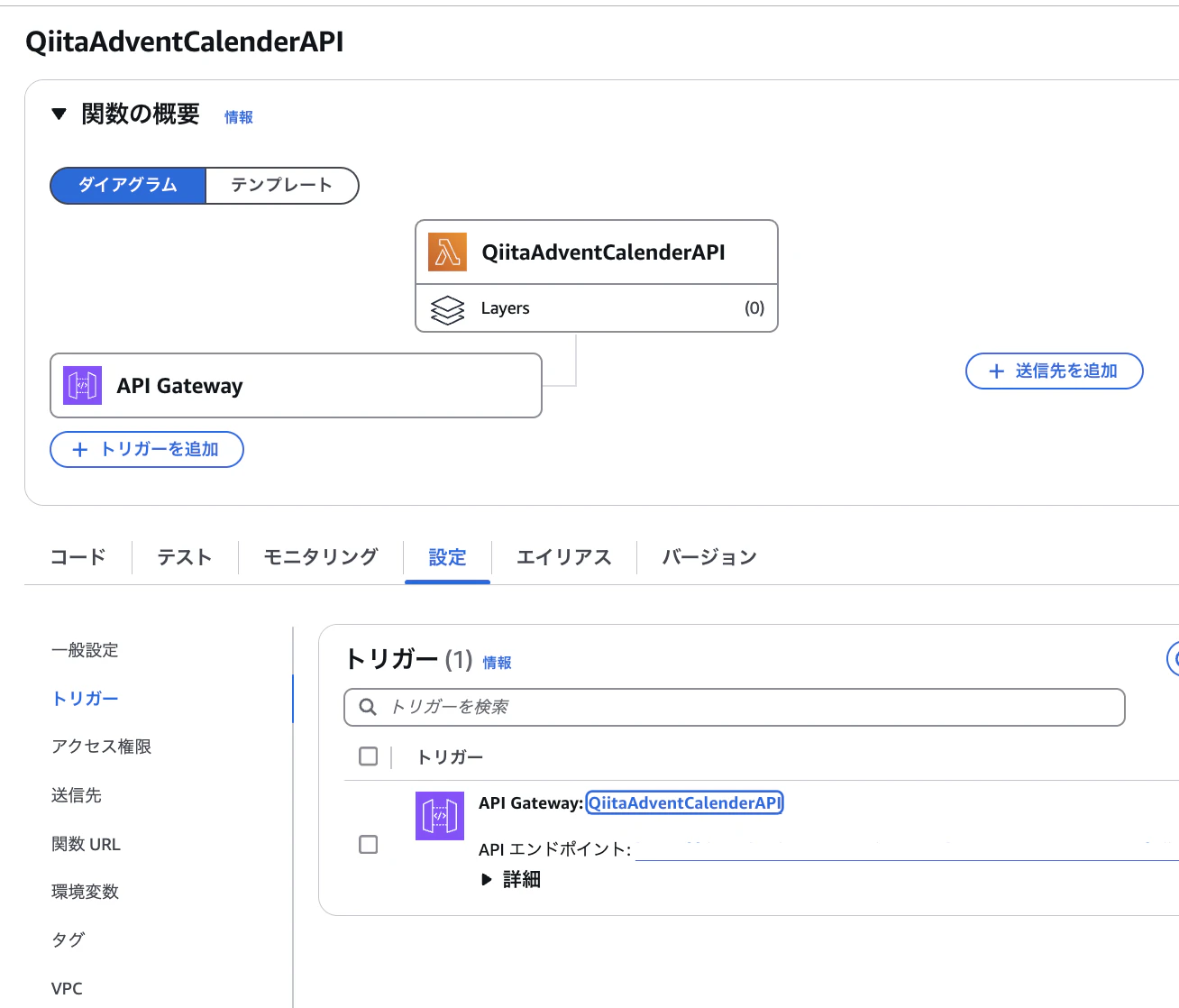The height and width of the screenshot is (1008, 1179).
Task: Select トリガー in the settings sidebar
Action: (x=85, y=699)
